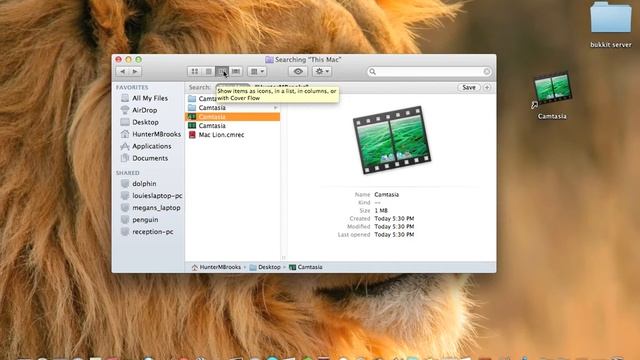Expand the Camtasia folder row's arrow
Viewport: 640px width, 360px height.
coord(276,108)
